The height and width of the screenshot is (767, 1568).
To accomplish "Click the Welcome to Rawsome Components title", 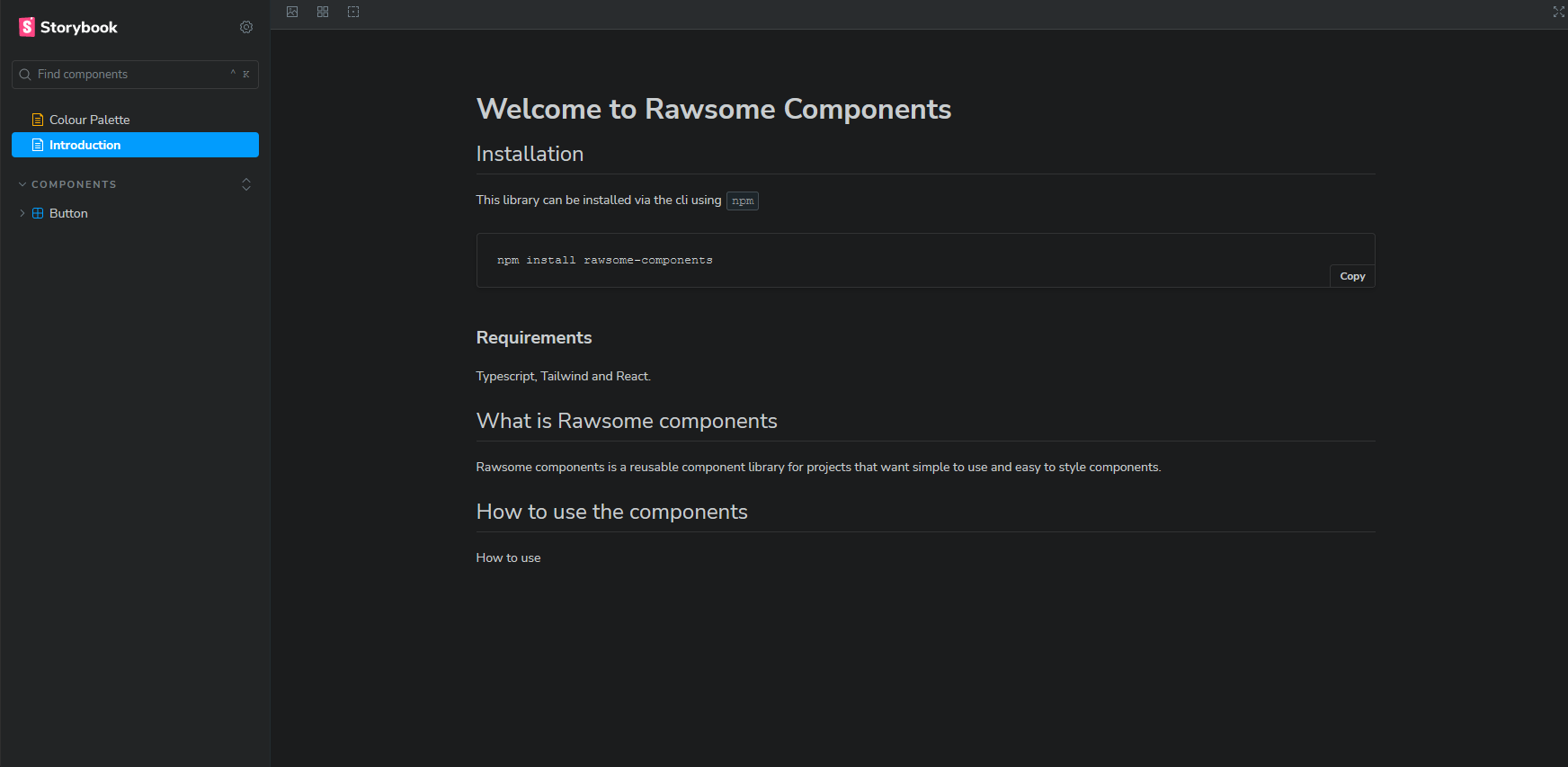I will tap(714, 109).
